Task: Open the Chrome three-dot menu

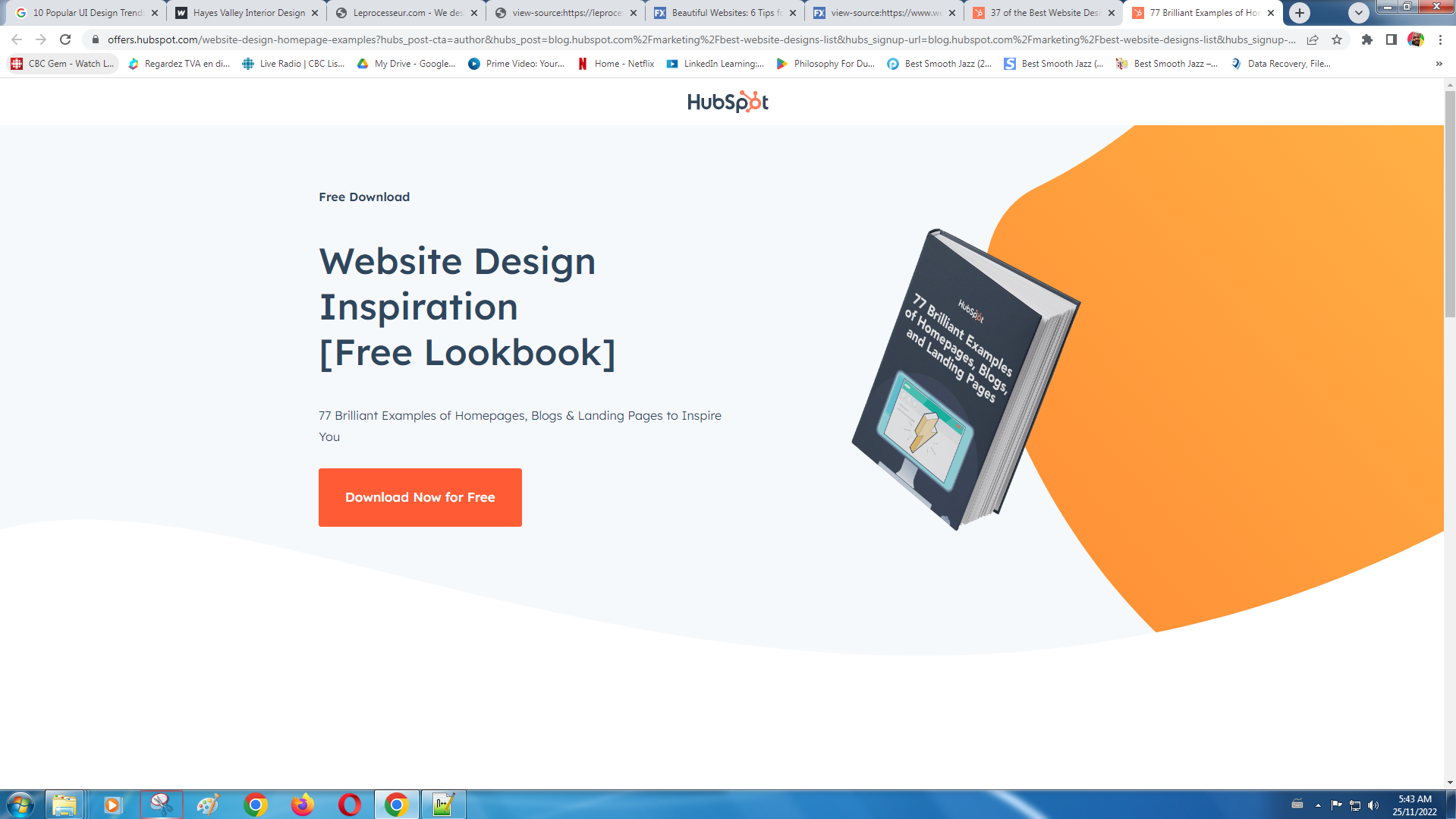Action: 1440,39
